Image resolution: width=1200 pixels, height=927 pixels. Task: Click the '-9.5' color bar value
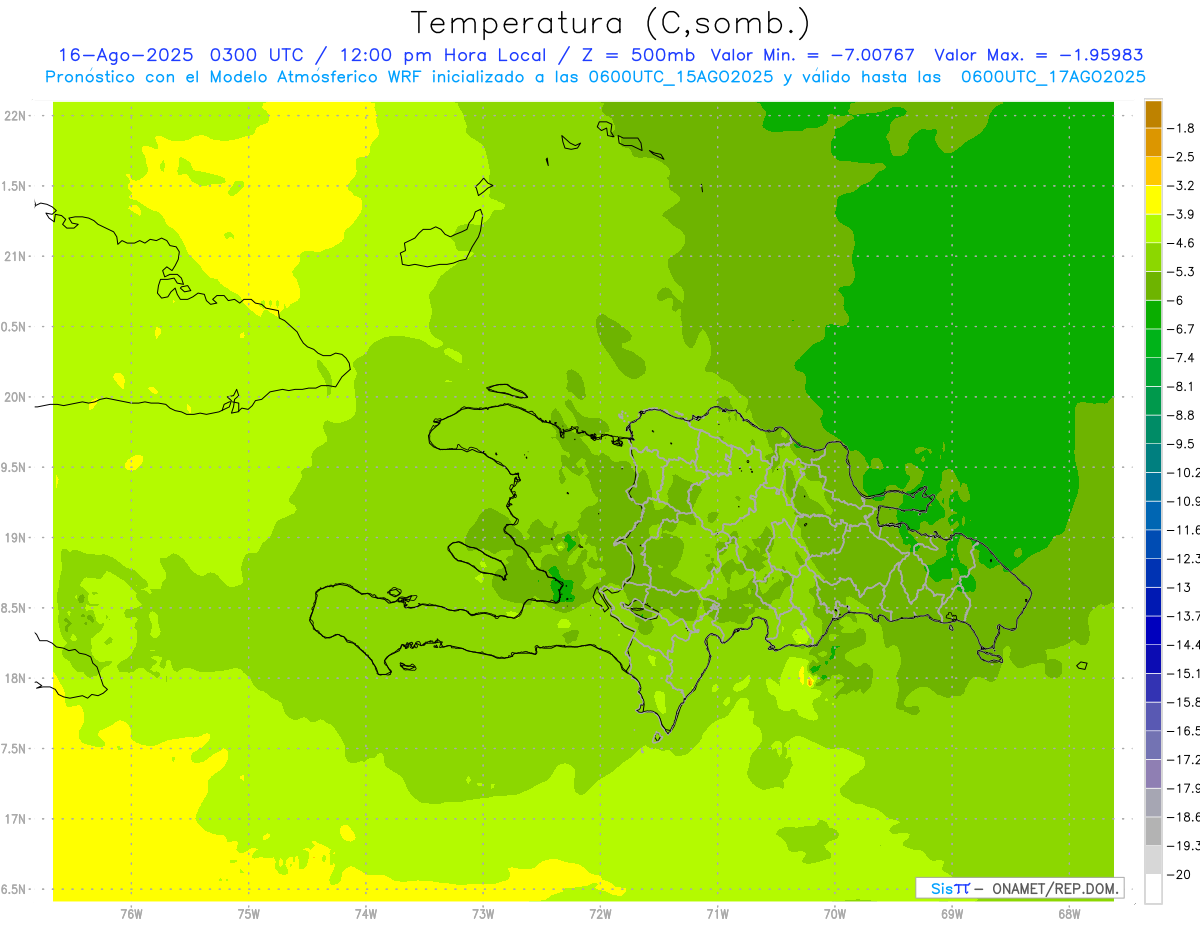(1182, 444)
